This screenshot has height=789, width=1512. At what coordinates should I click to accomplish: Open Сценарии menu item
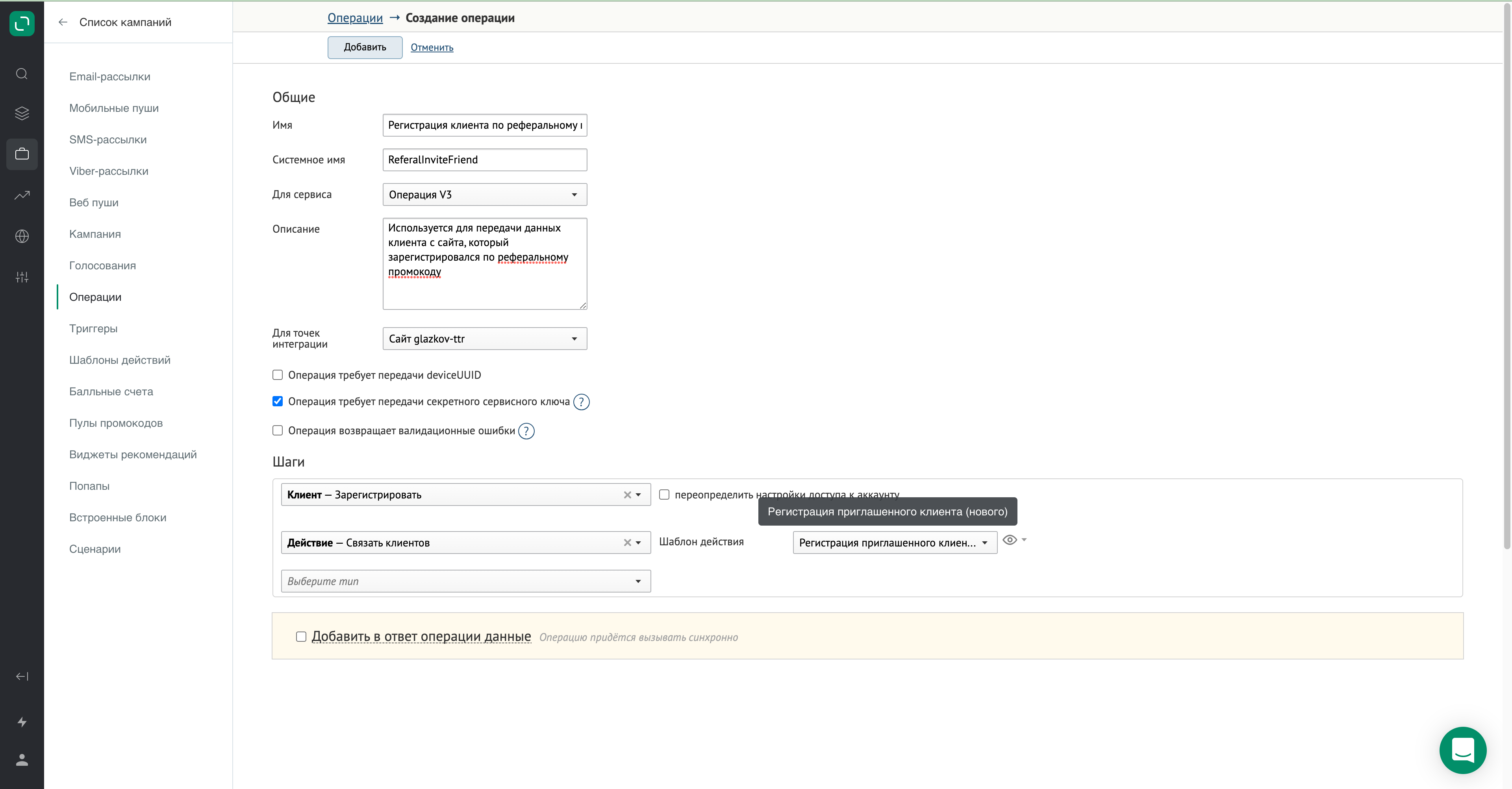pos(95,550)
